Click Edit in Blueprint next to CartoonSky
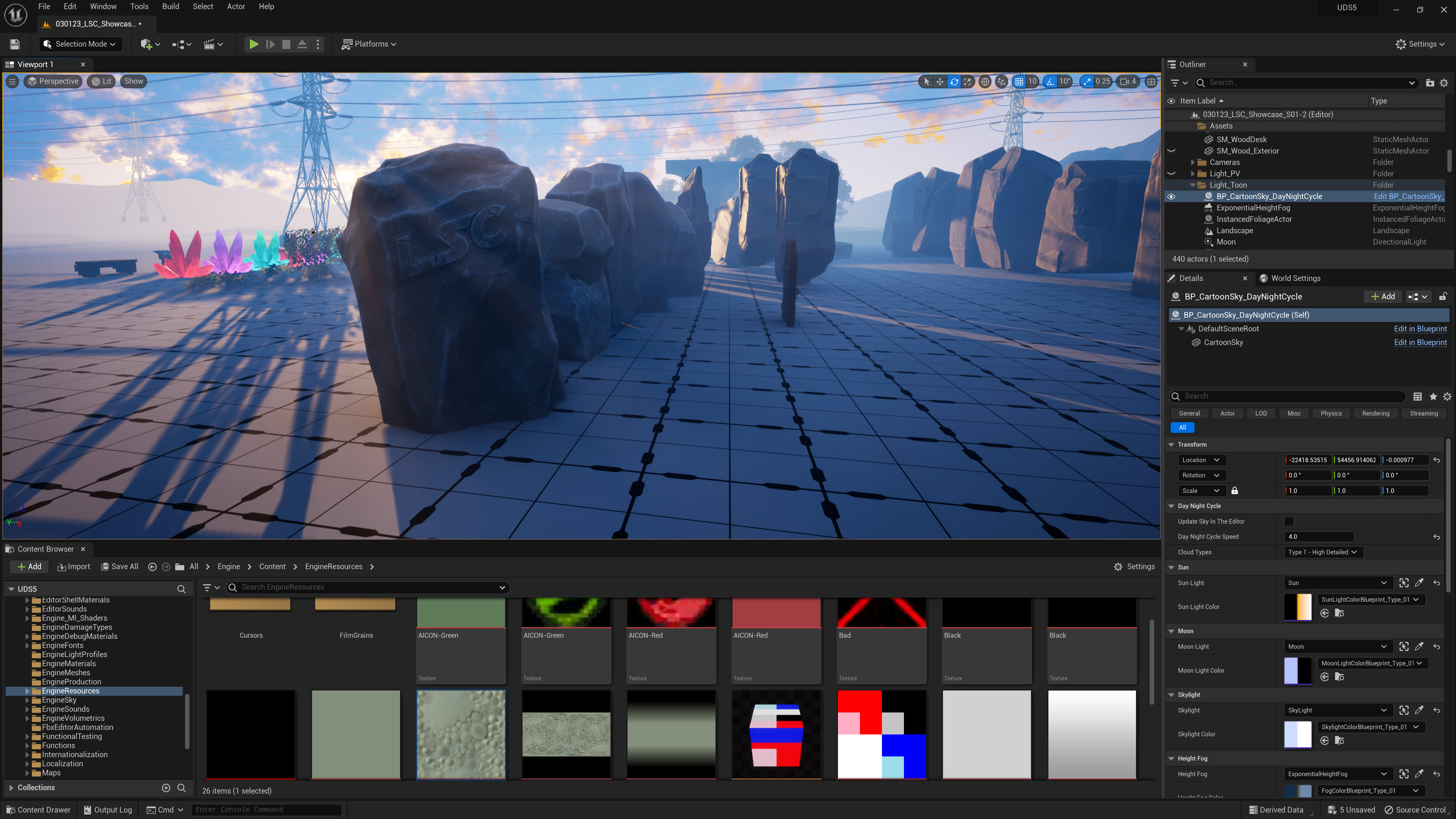This screenshot has height=819, width=1456. [1420, 342]
